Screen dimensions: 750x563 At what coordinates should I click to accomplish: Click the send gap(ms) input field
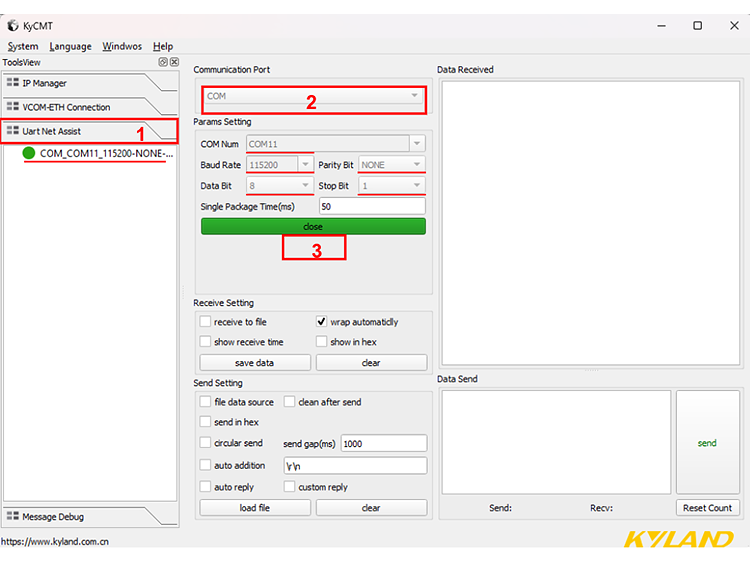pos(384,443)
